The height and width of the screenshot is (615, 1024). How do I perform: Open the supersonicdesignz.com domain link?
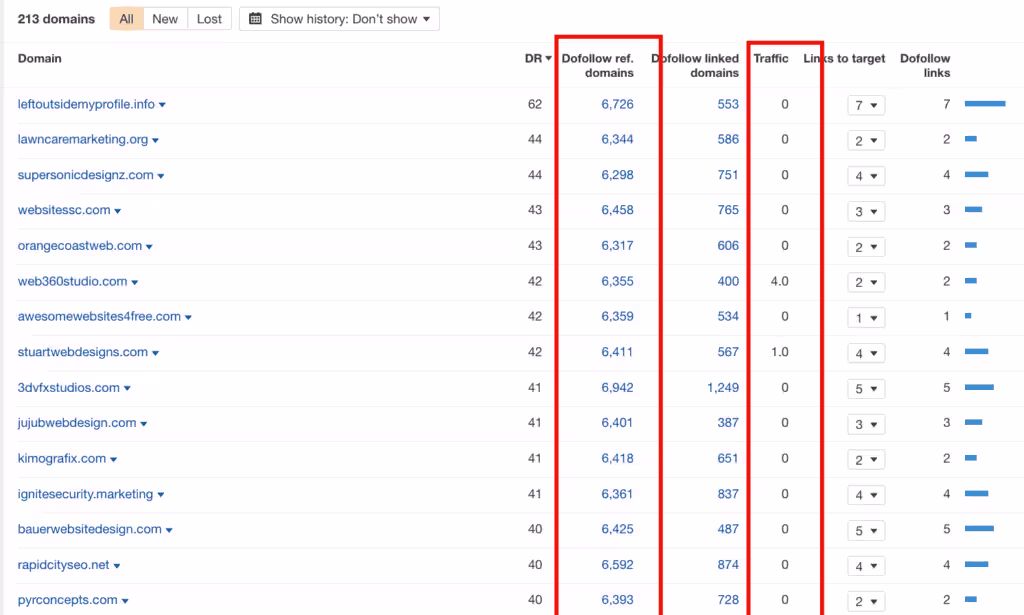[85, 175]
